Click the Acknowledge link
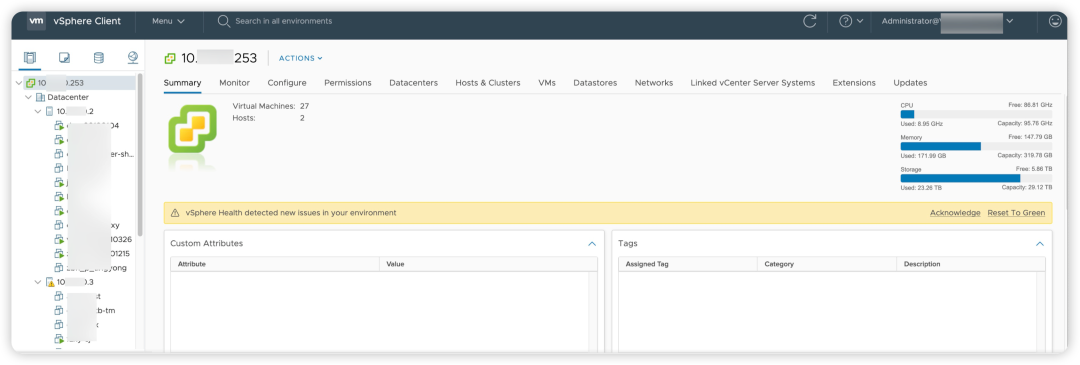This screenshot has width=1080, height=365. pos(955,213)
